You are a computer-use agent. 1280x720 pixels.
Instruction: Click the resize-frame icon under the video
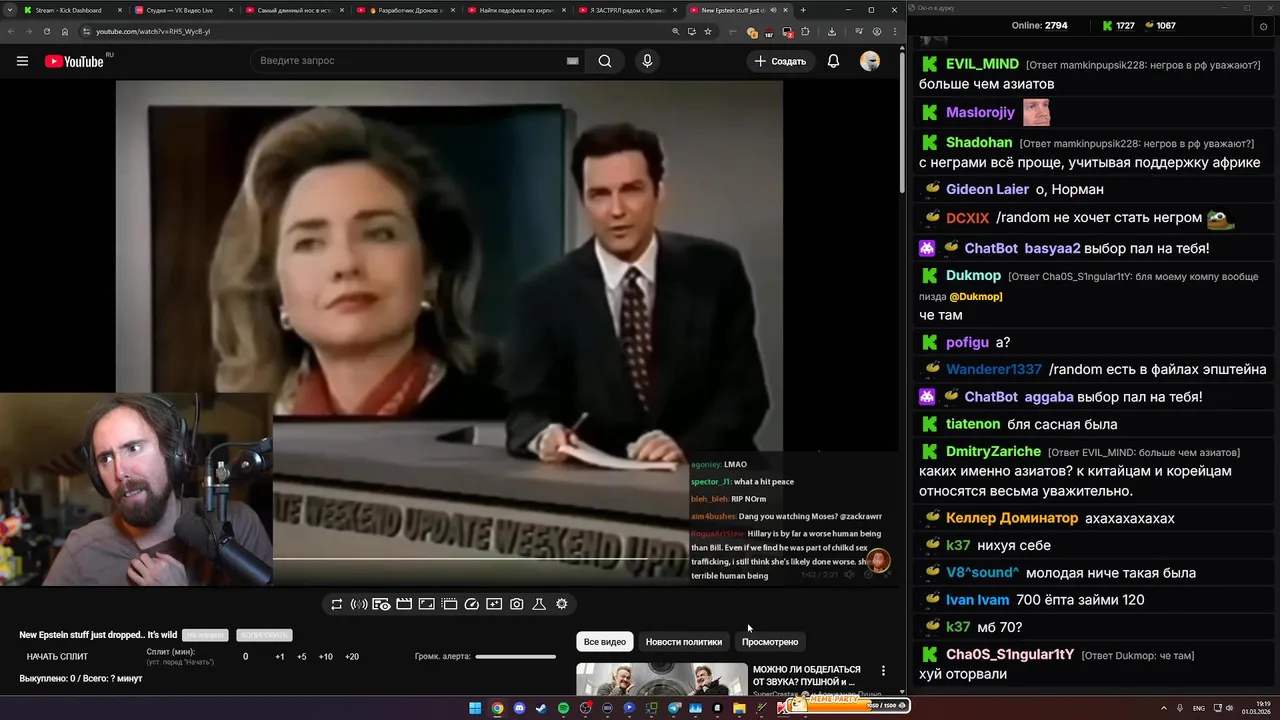pos(426,604)
